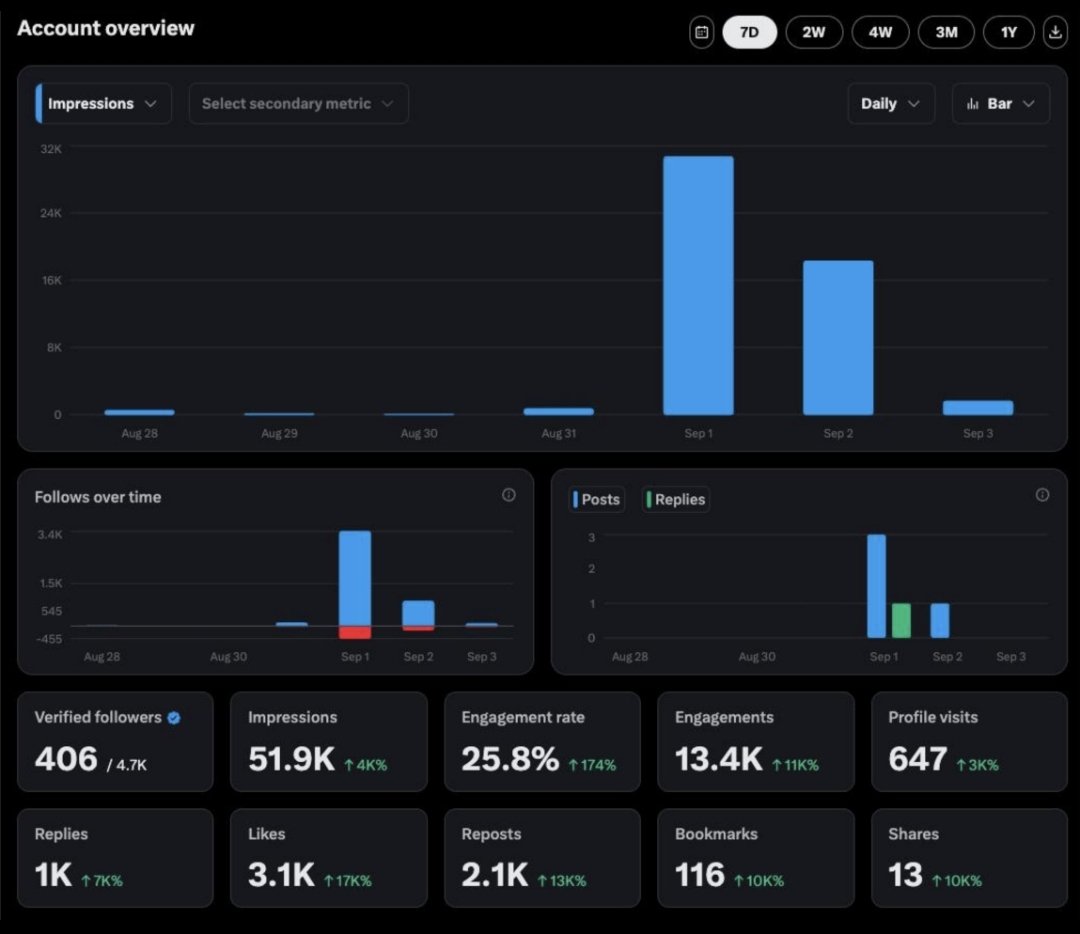
Task: Select the 4W range button
Action: [880, 32]
